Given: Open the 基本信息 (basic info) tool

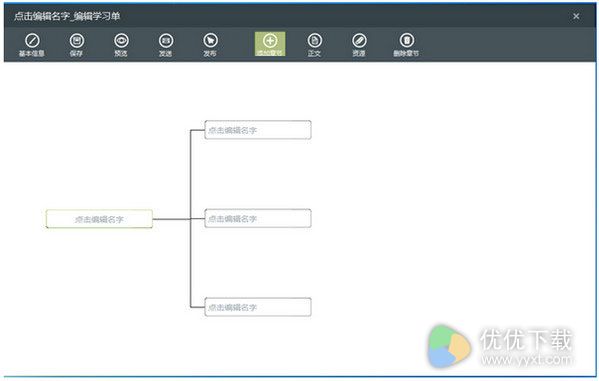Looking at the screenshot, I should [x=32, y=40].
